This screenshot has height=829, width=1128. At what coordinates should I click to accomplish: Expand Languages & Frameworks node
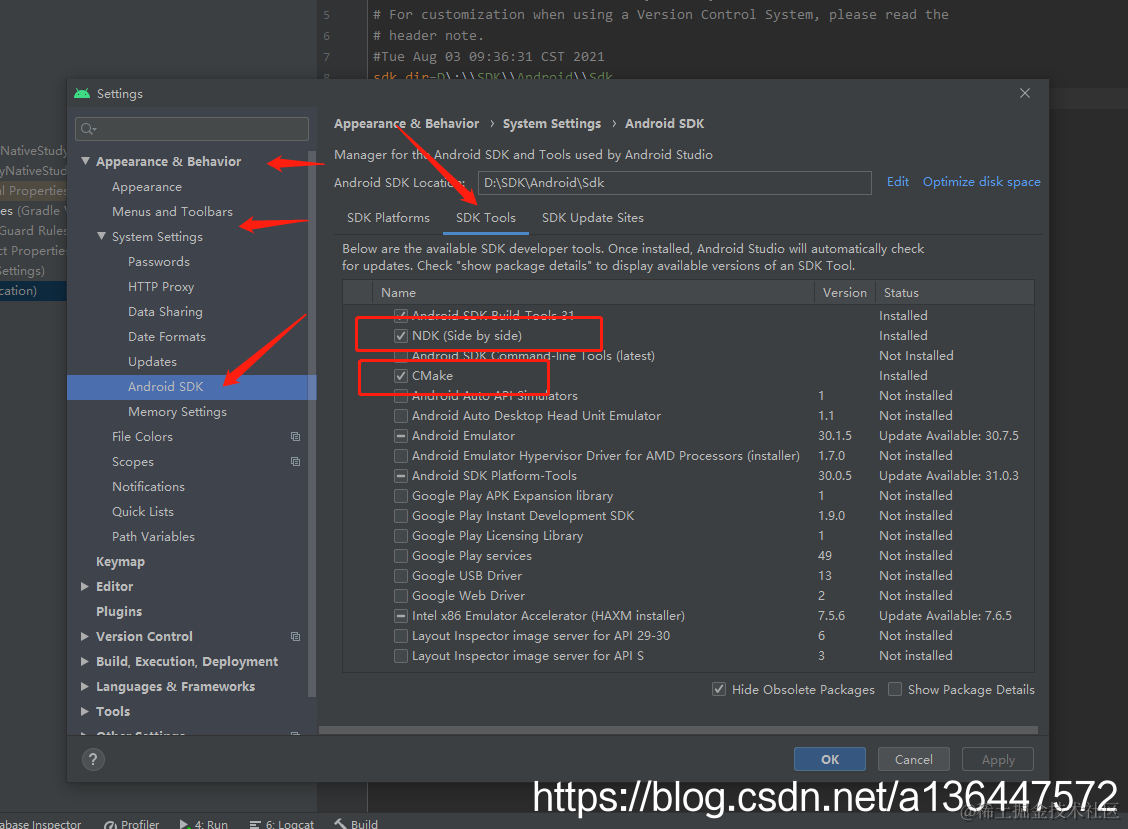[85, 687]
